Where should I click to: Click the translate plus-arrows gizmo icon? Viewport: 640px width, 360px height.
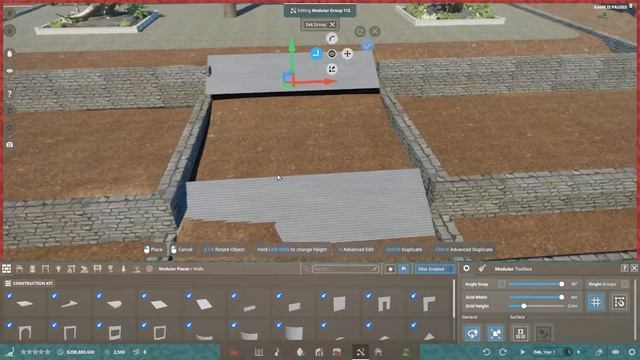(347, 53)
